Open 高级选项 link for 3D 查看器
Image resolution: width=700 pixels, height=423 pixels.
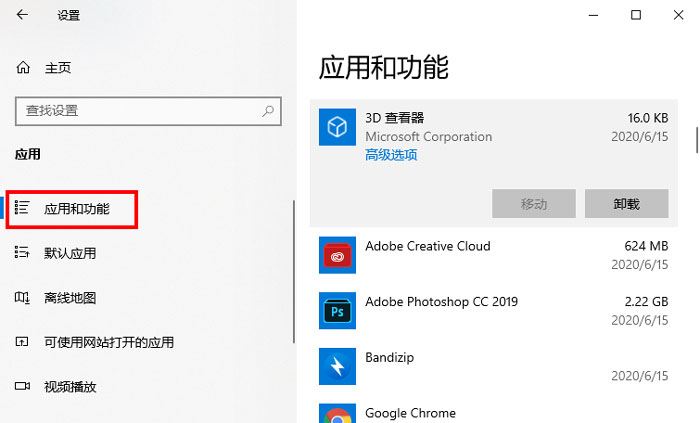[x=391, y=155]
